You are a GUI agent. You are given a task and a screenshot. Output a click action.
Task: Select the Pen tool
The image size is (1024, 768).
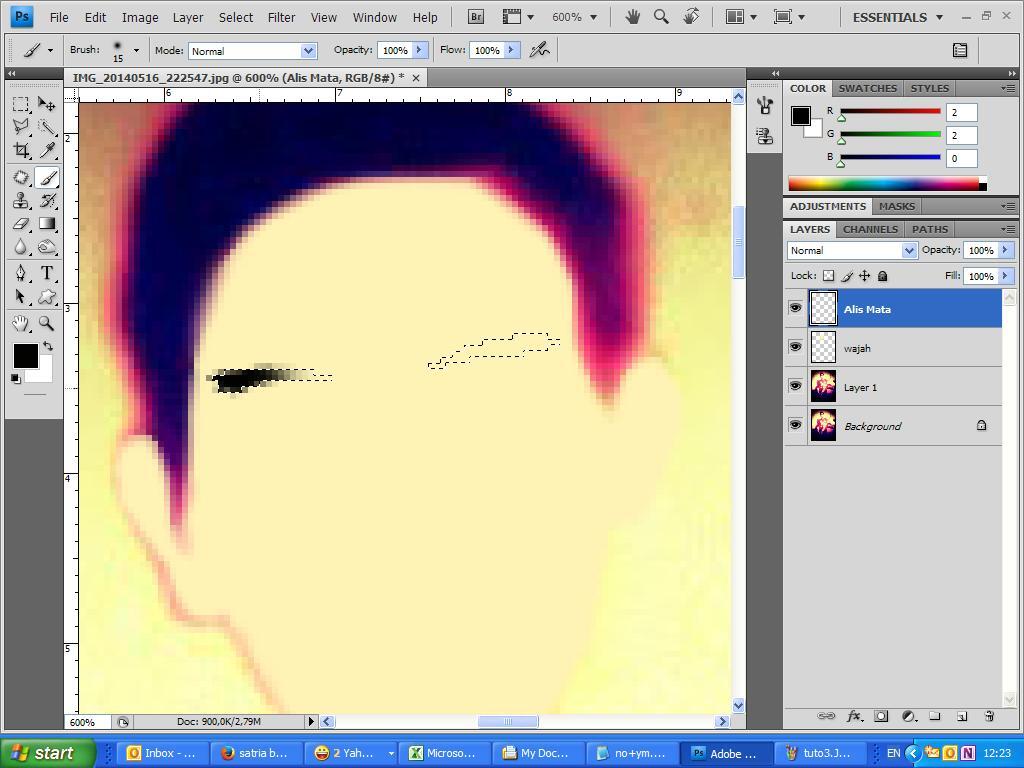21,273
